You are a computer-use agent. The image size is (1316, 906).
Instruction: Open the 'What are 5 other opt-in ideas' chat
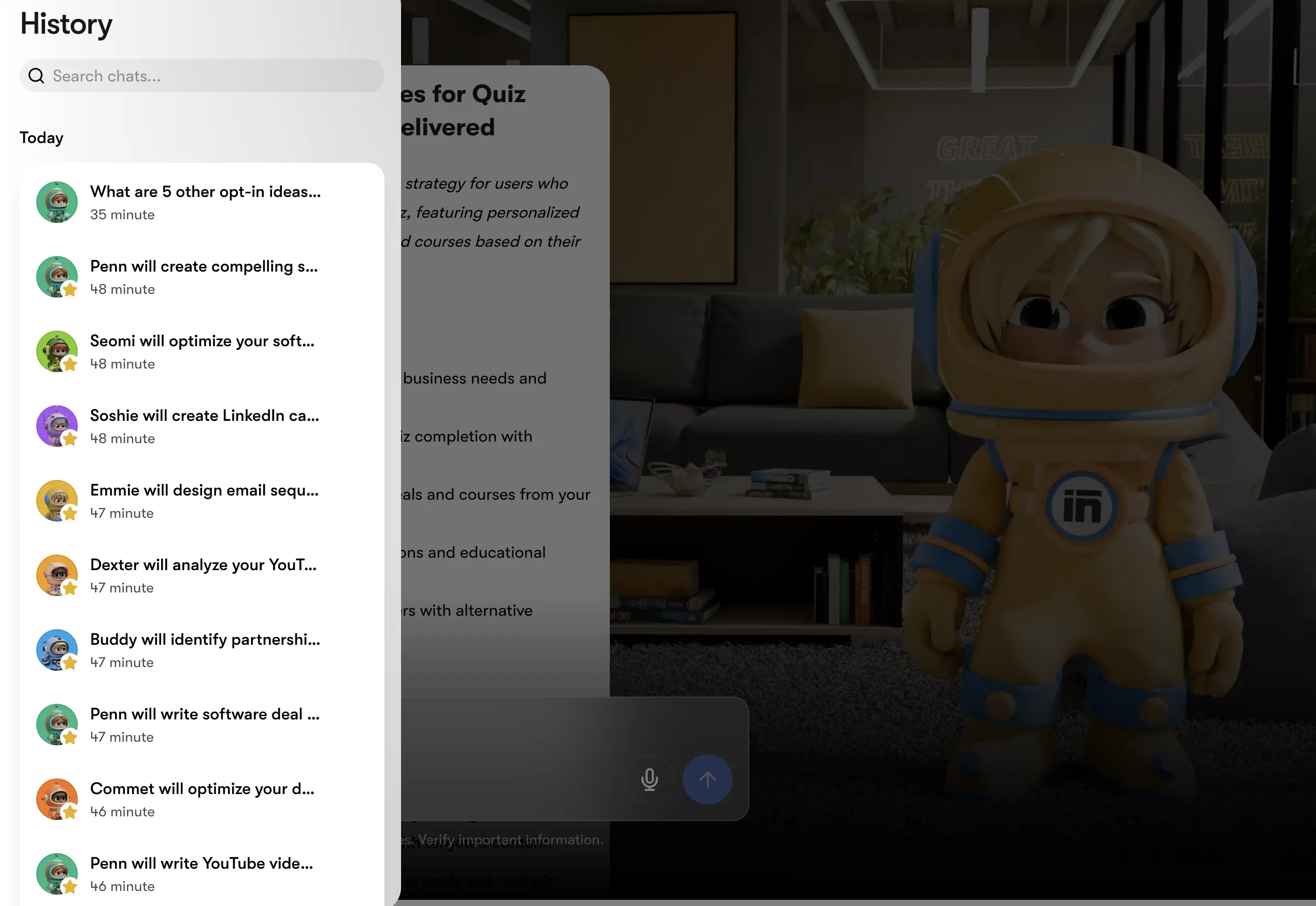(205, 192)
